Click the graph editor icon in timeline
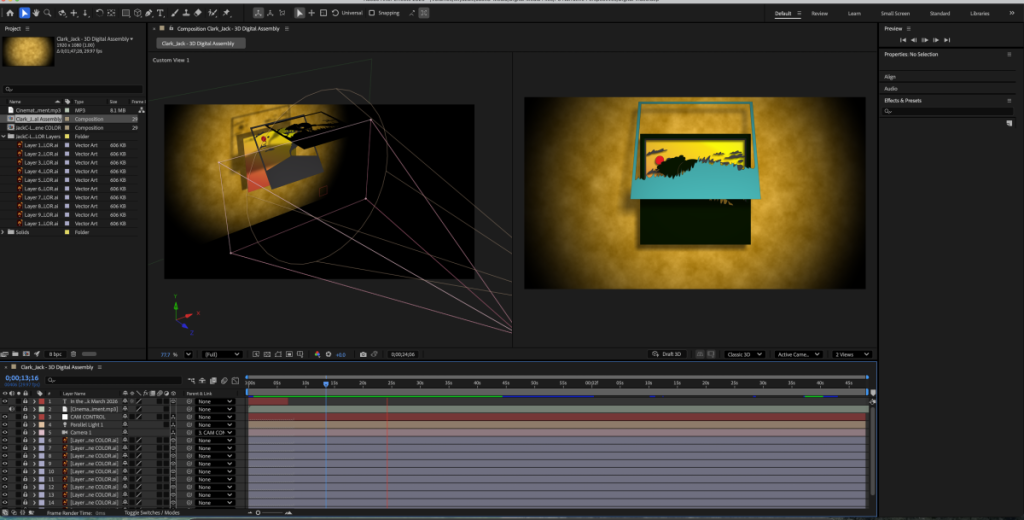This screenshot has height=520, width=1024. (235, 380)
